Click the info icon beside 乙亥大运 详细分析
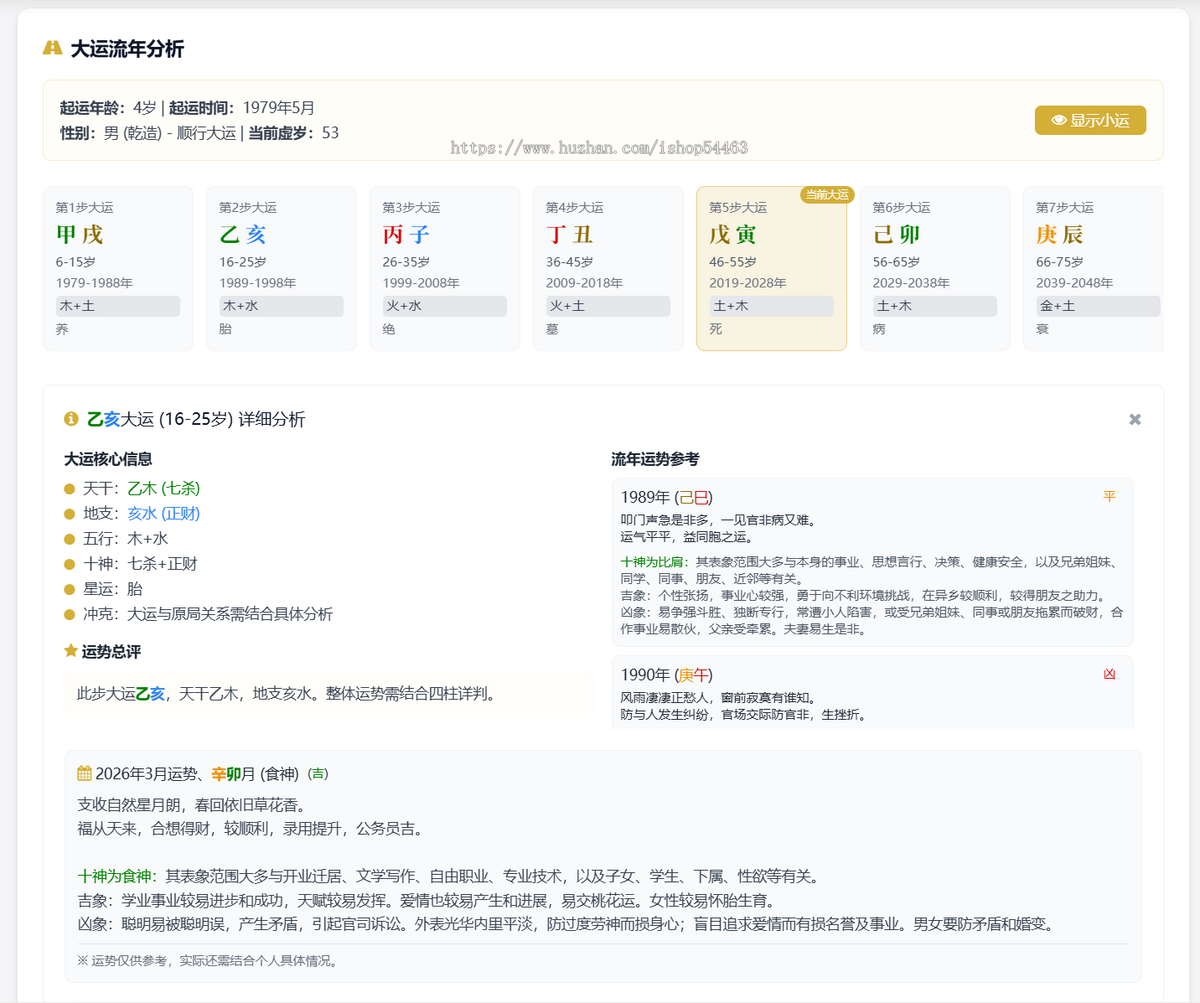1200x1003 pixels. pos(71,419)
